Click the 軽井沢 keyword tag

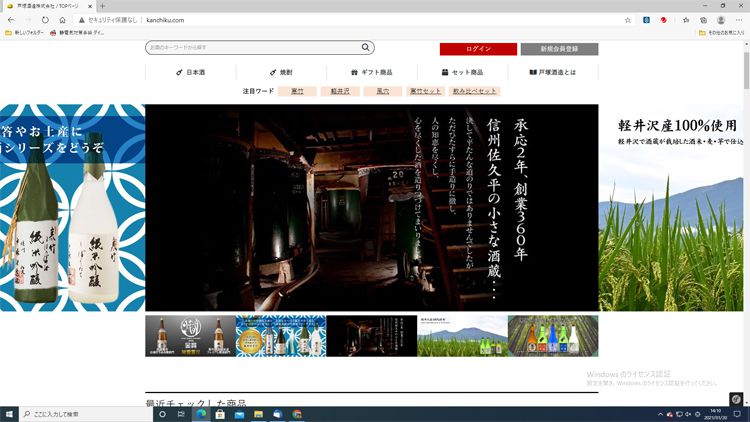tap(340, 91)
